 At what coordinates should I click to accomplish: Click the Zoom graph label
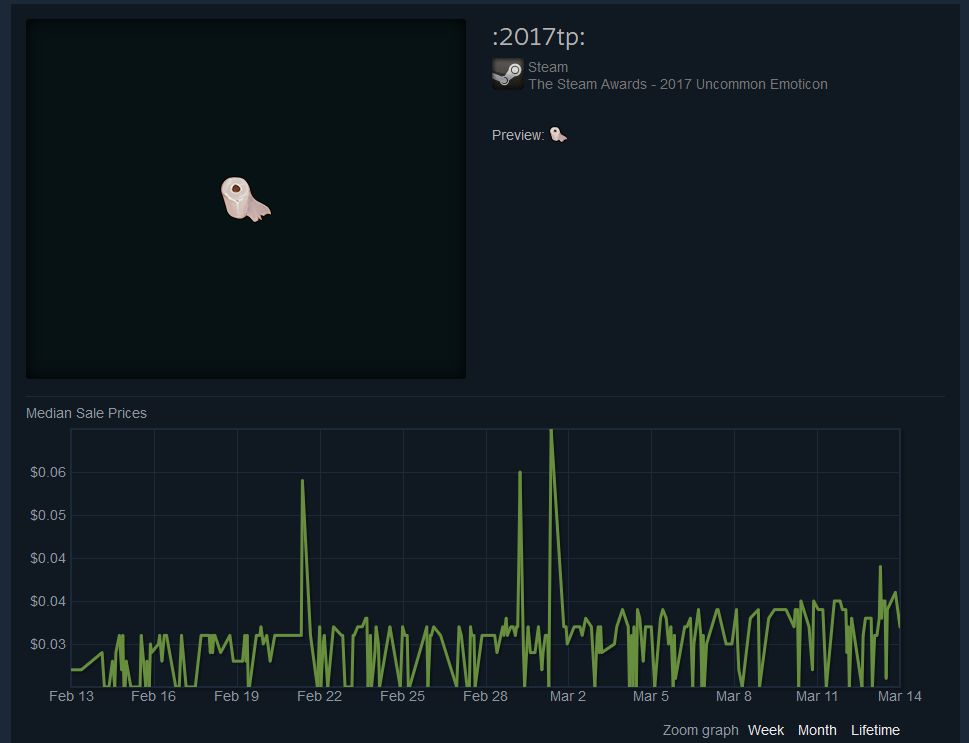700,730
